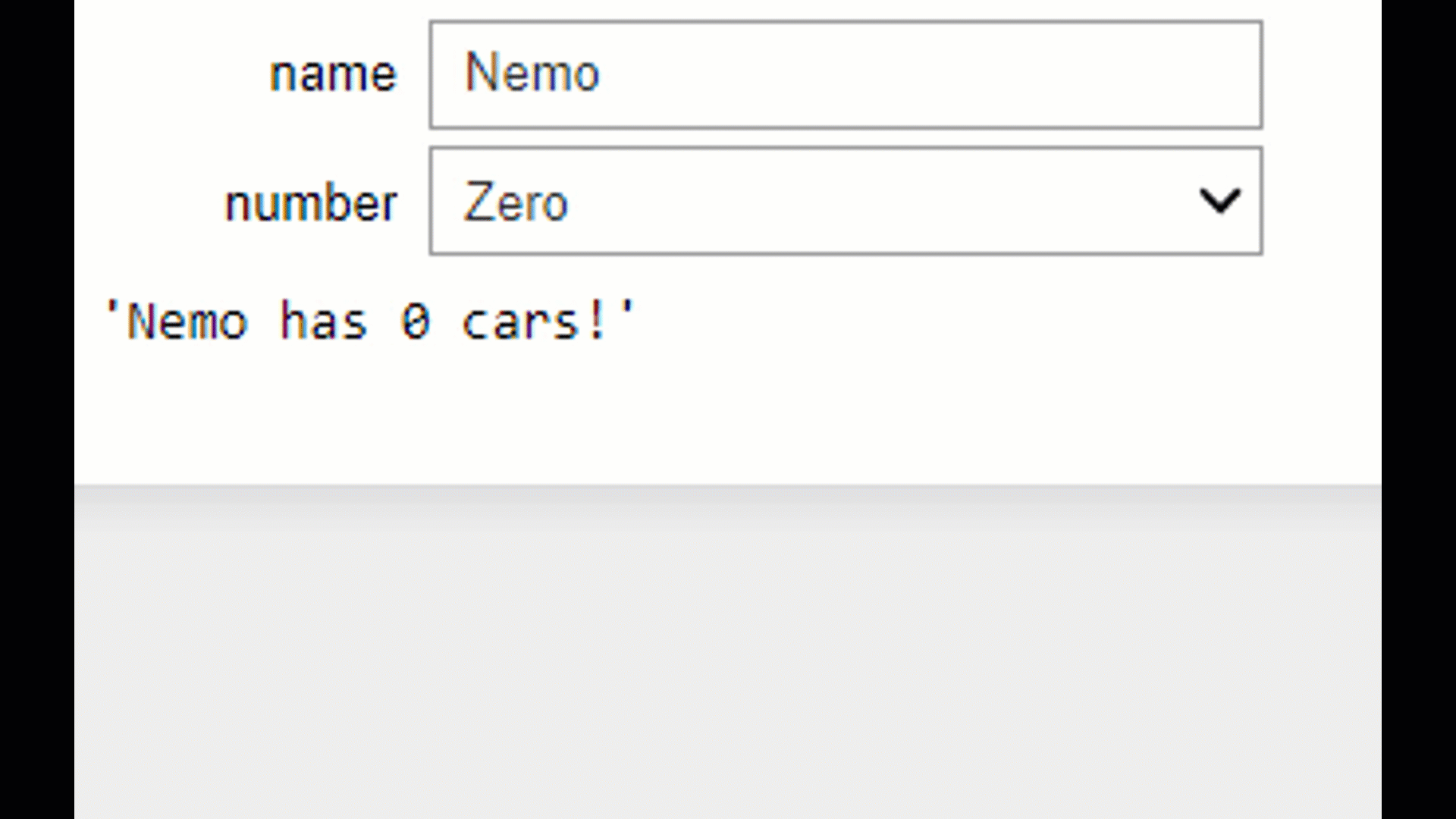Click the word Nemo in the output string
1456x819 pixels.
(x=187, y=322)
